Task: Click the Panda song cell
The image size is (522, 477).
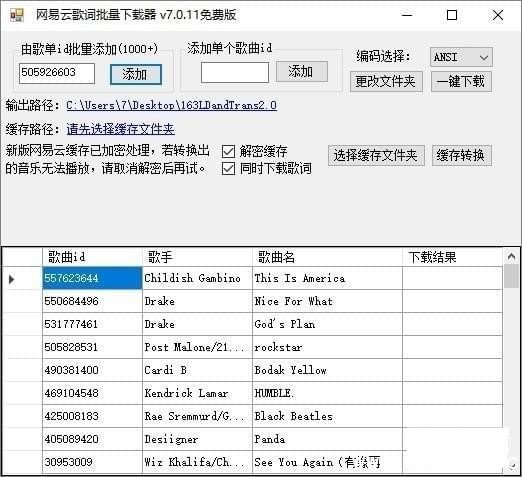Action: point(327,439)
